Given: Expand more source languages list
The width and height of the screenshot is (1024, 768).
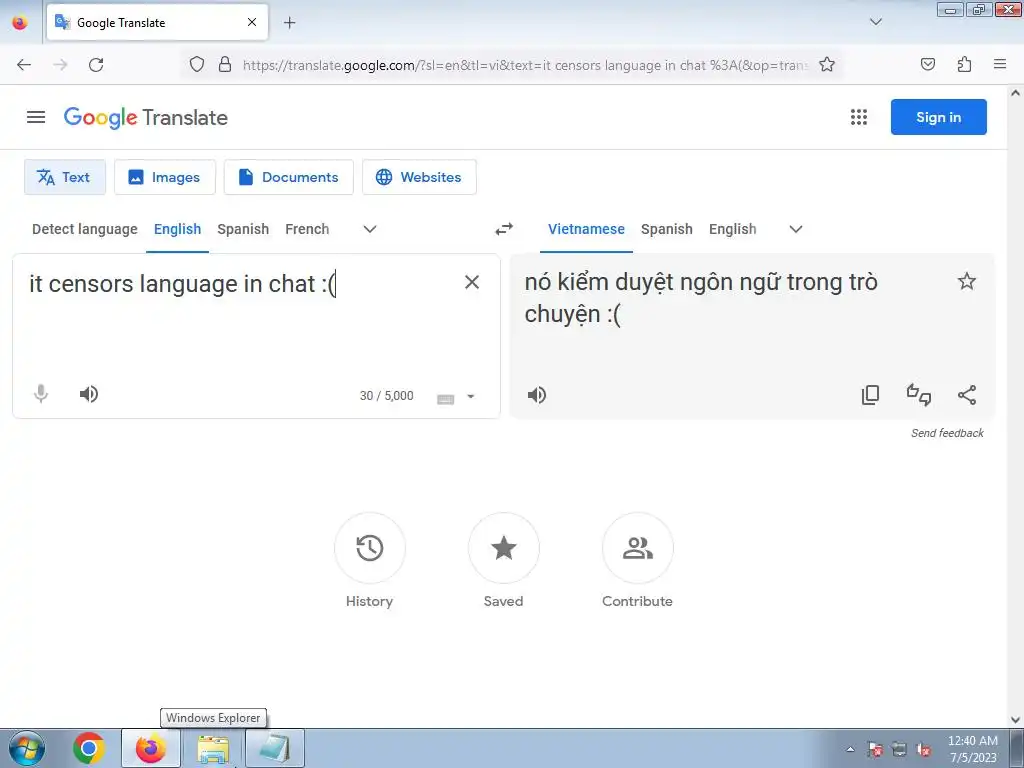Looking at the screenshot, I should (x=370, y=229).
